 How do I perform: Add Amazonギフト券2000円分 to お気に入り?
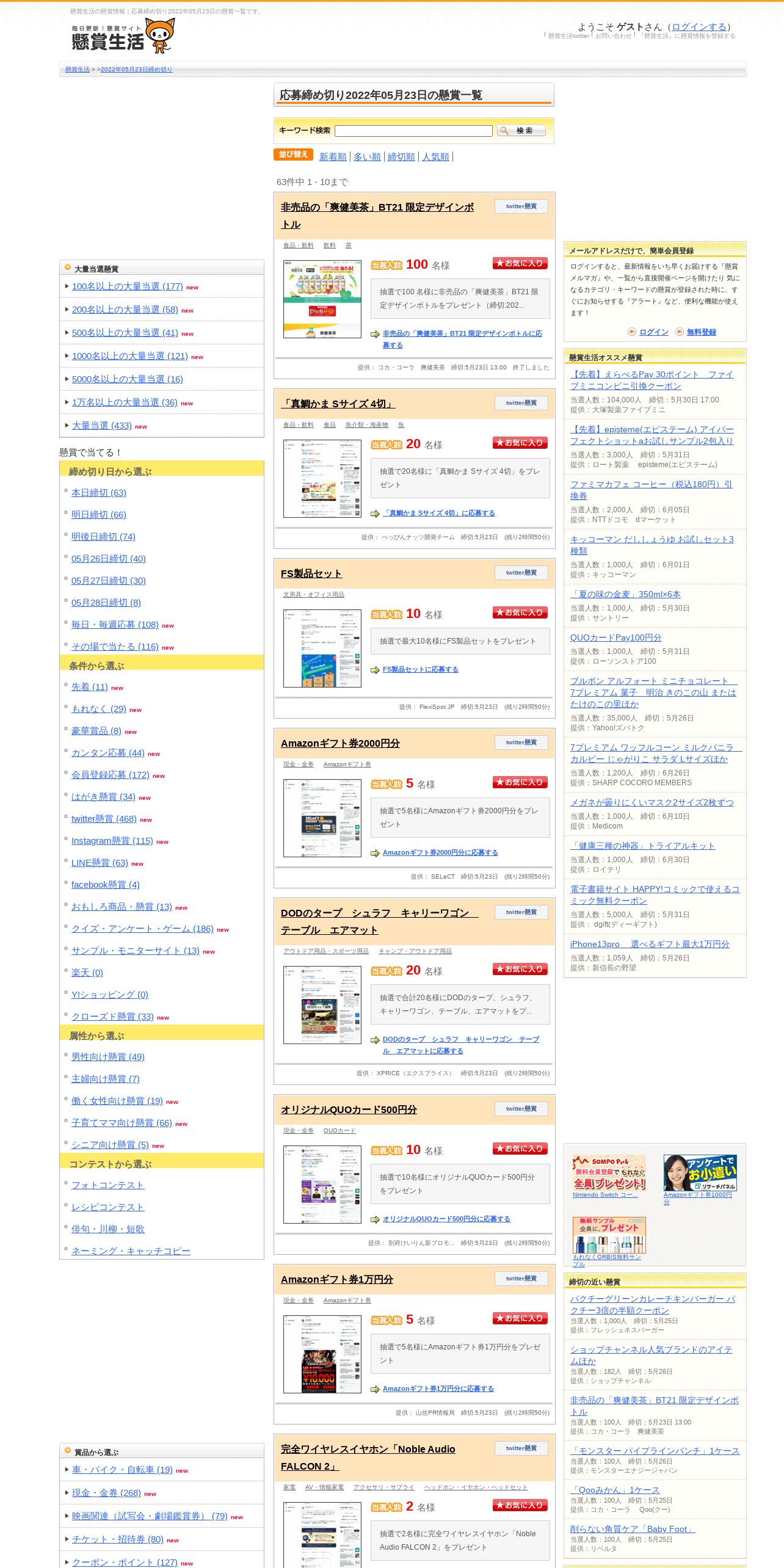point(520,782)
